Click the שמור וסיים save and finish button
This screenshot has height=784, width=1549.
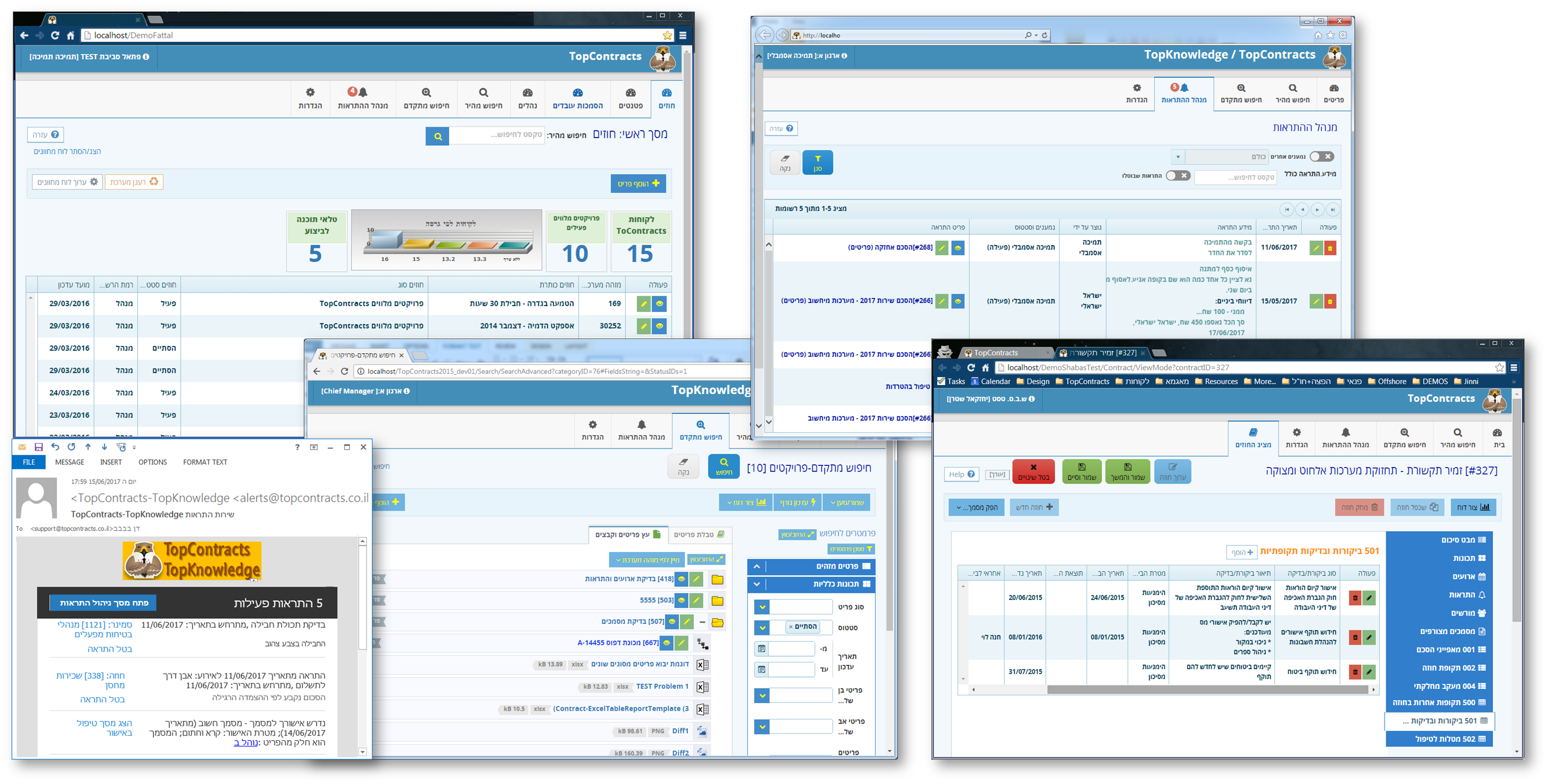coord(1081,471)
